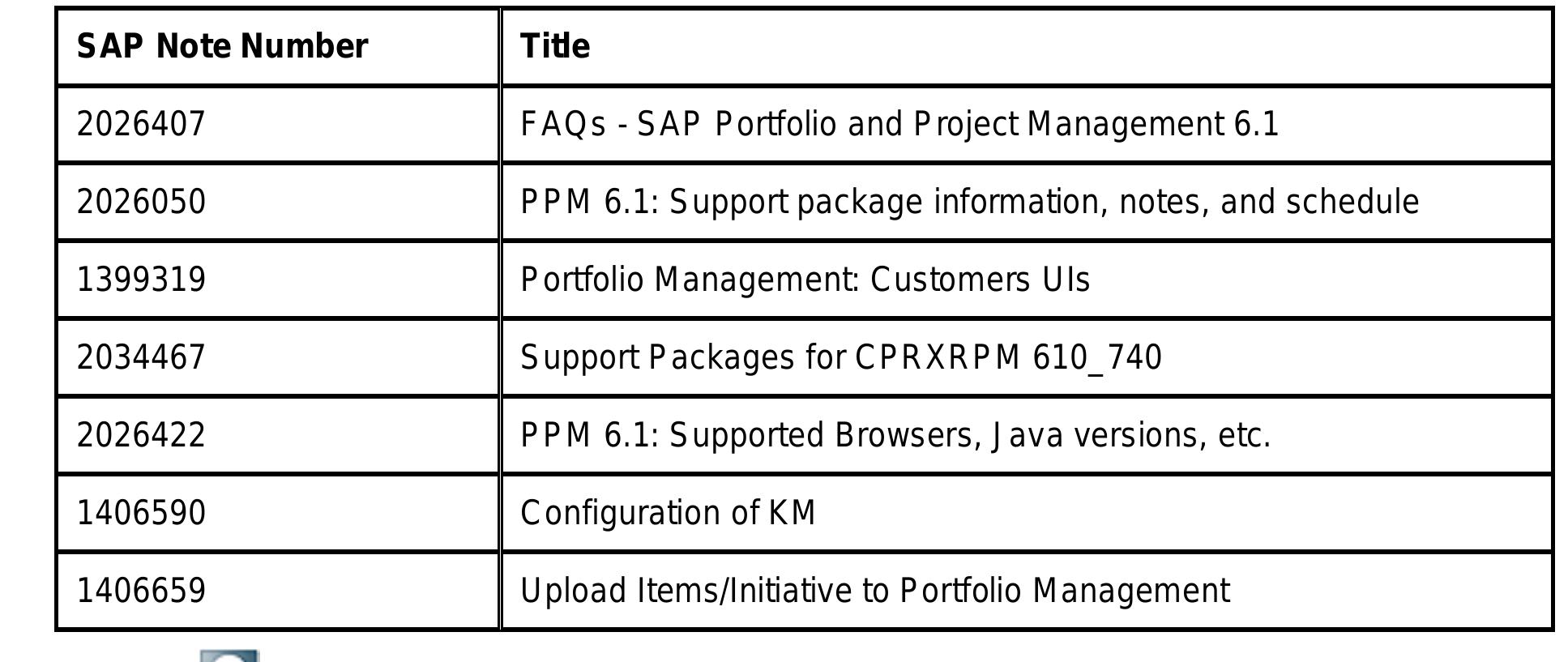The width and height of the screenshot is (1568, 662).
Task: Click the SAP Note Number column header
Action: 222,46
